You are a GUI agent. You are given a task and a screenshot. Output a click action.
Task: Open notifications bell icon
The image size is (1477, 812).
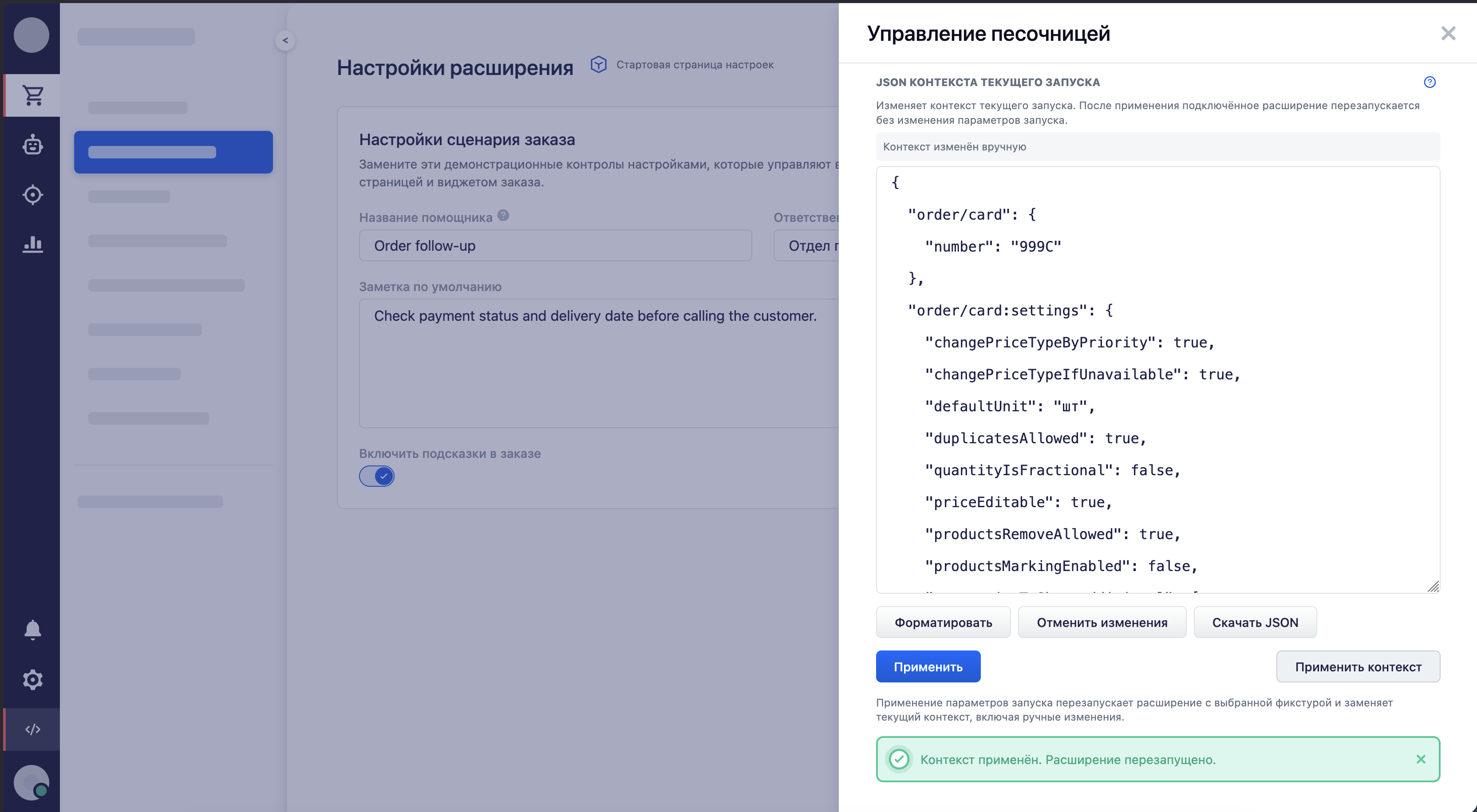tap(33, 629)
